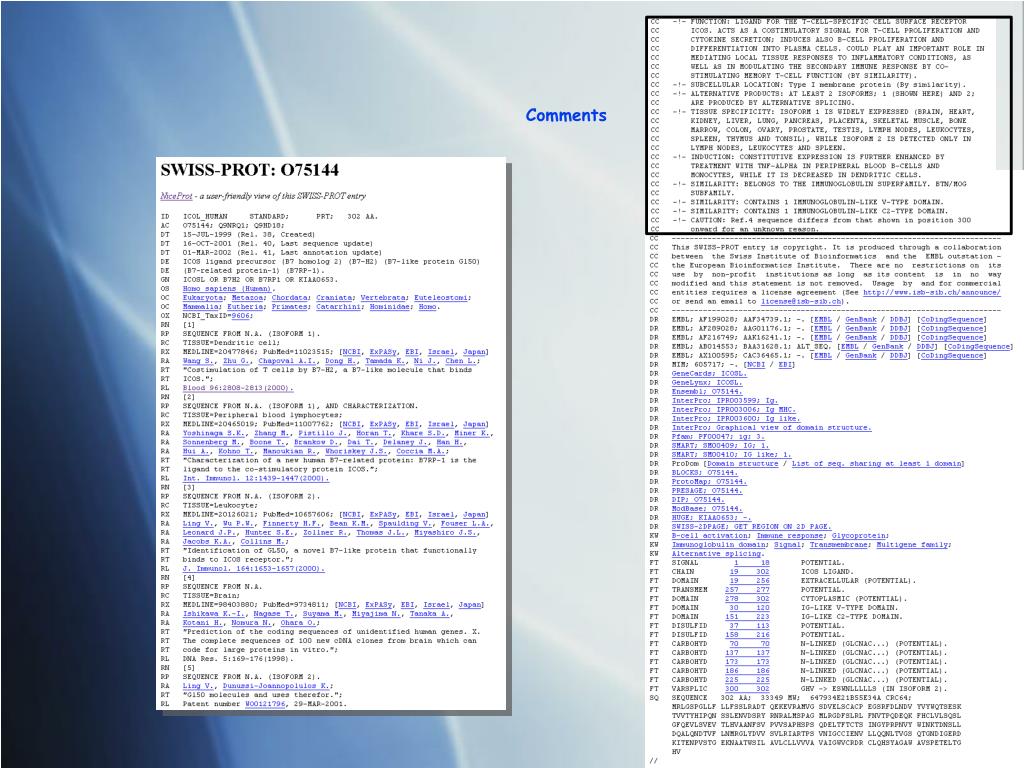Open the Euteleostomi taxonomy link

pyautogui.click(x=441, y=298)
